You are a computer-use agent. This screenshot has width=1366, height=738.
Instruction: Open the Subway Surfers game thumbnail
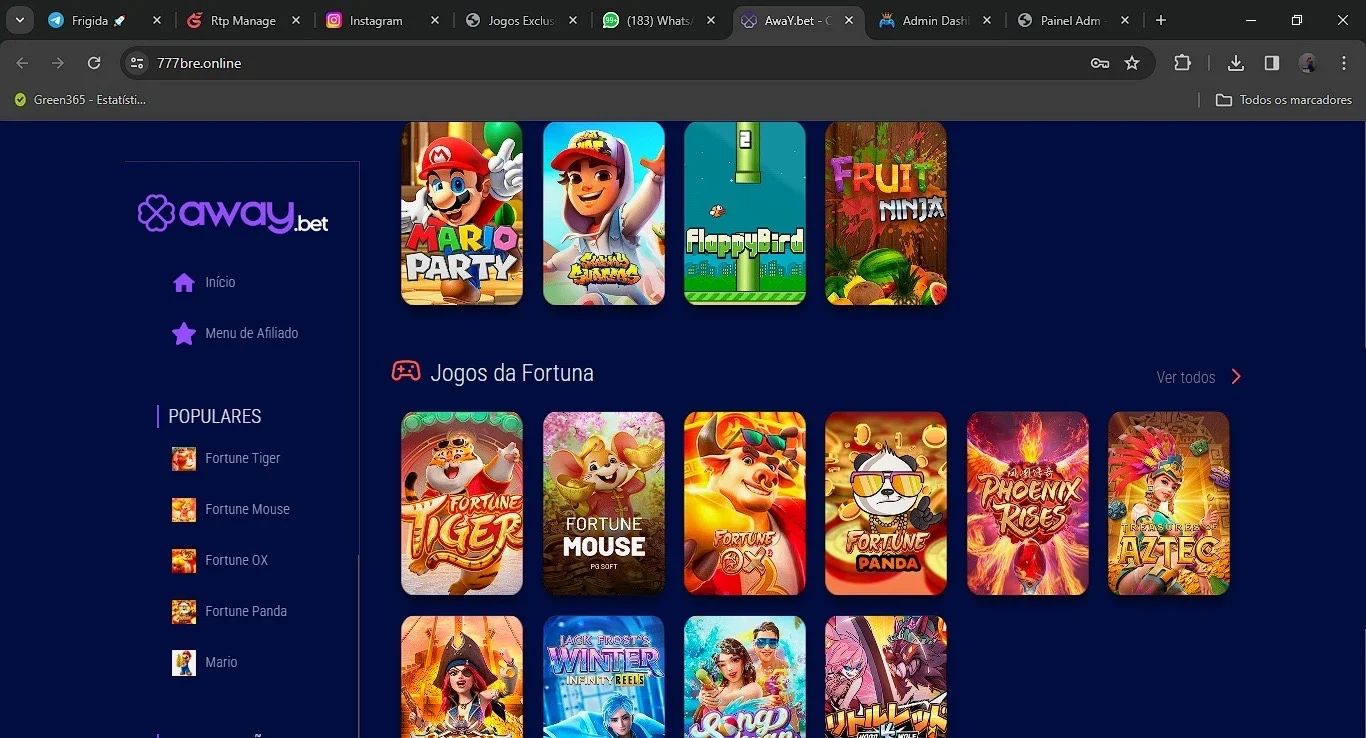[604, 213]
